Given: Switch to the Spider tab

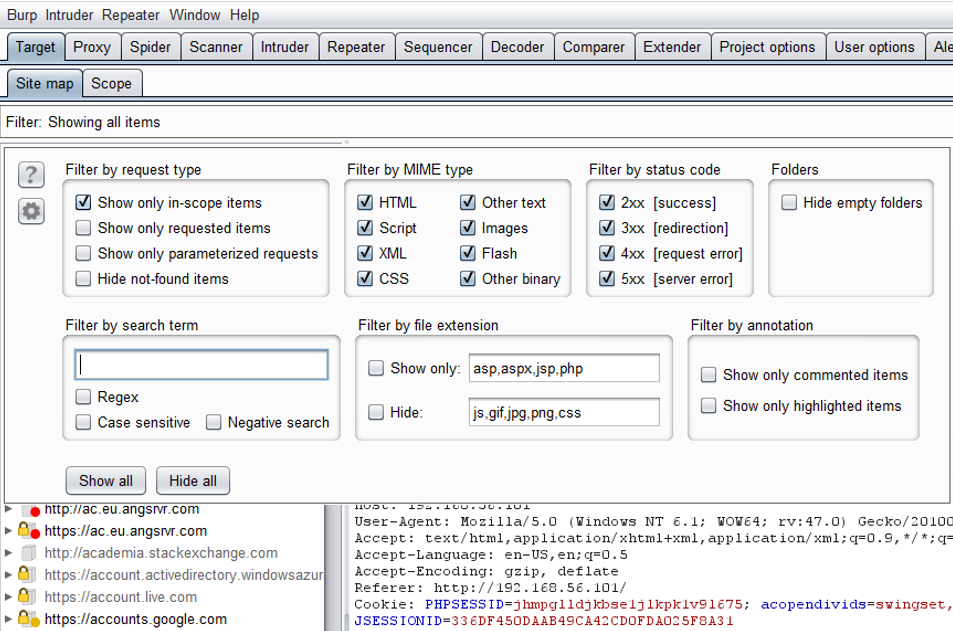Looking at the screenshot, I should point(150,47).
